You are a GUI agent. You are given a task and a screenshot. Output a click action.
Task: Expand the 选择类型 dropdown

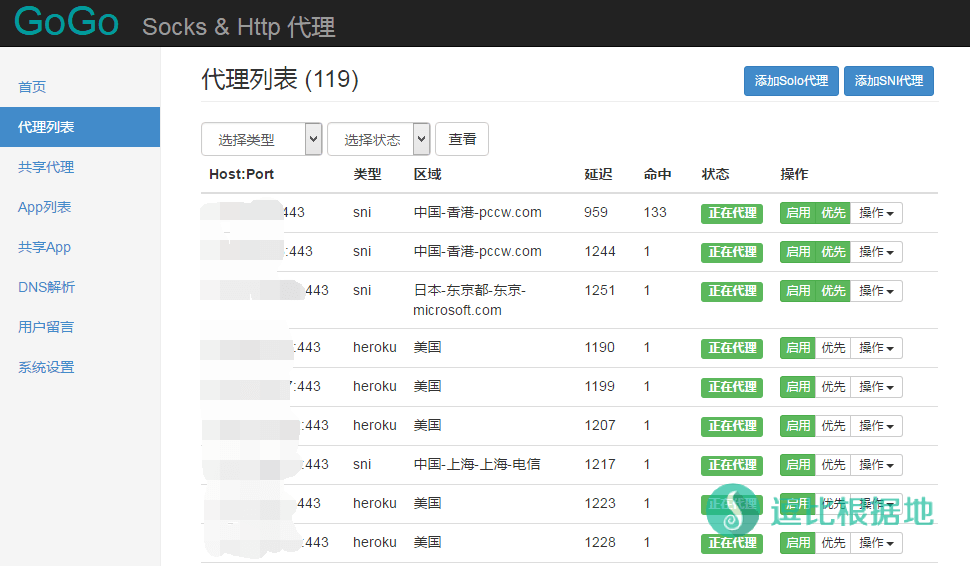click(262, 140)
